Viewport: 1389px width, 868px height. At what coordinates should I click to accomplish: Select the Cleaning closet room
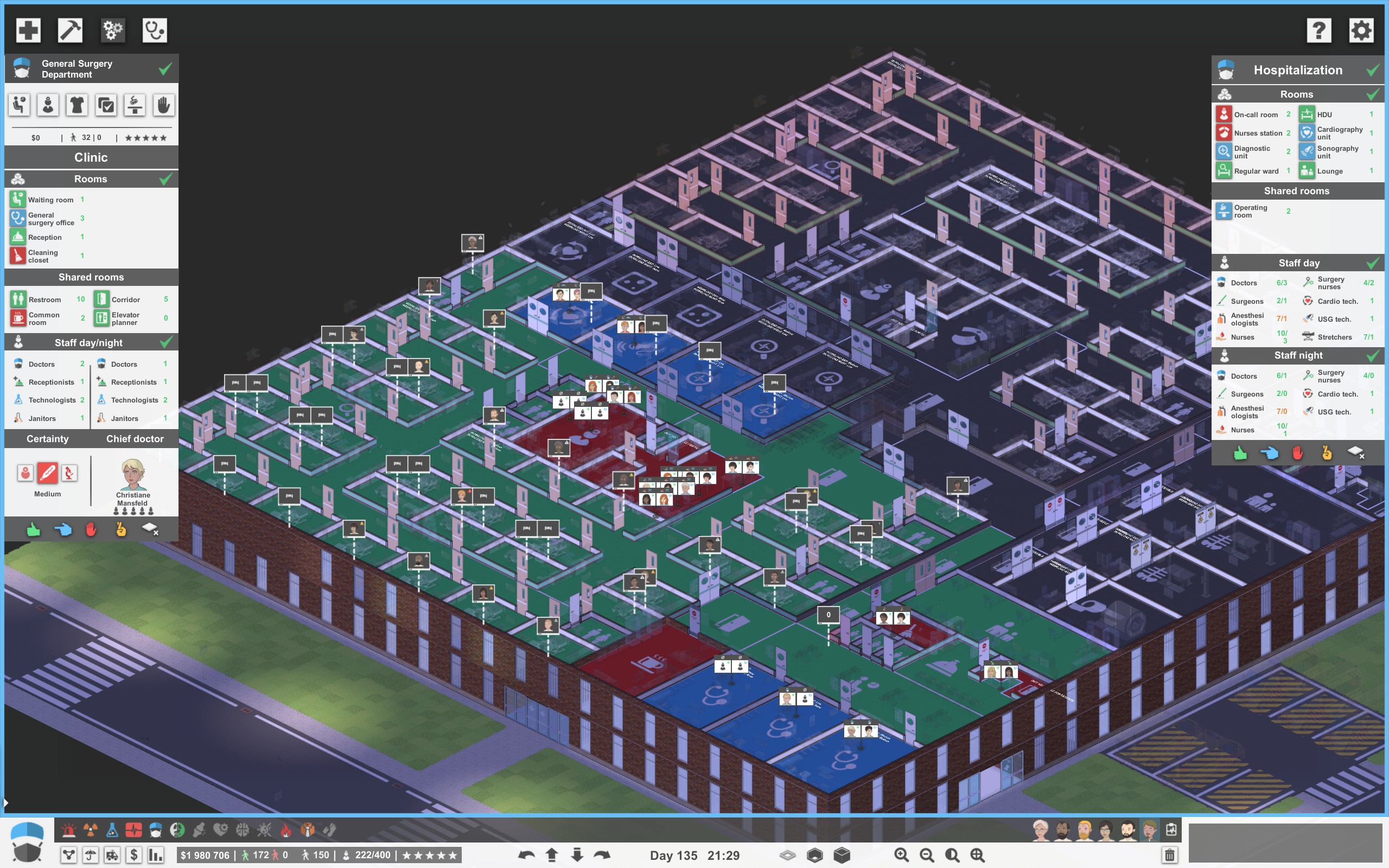pyautogui.click(x=47, y=256)
